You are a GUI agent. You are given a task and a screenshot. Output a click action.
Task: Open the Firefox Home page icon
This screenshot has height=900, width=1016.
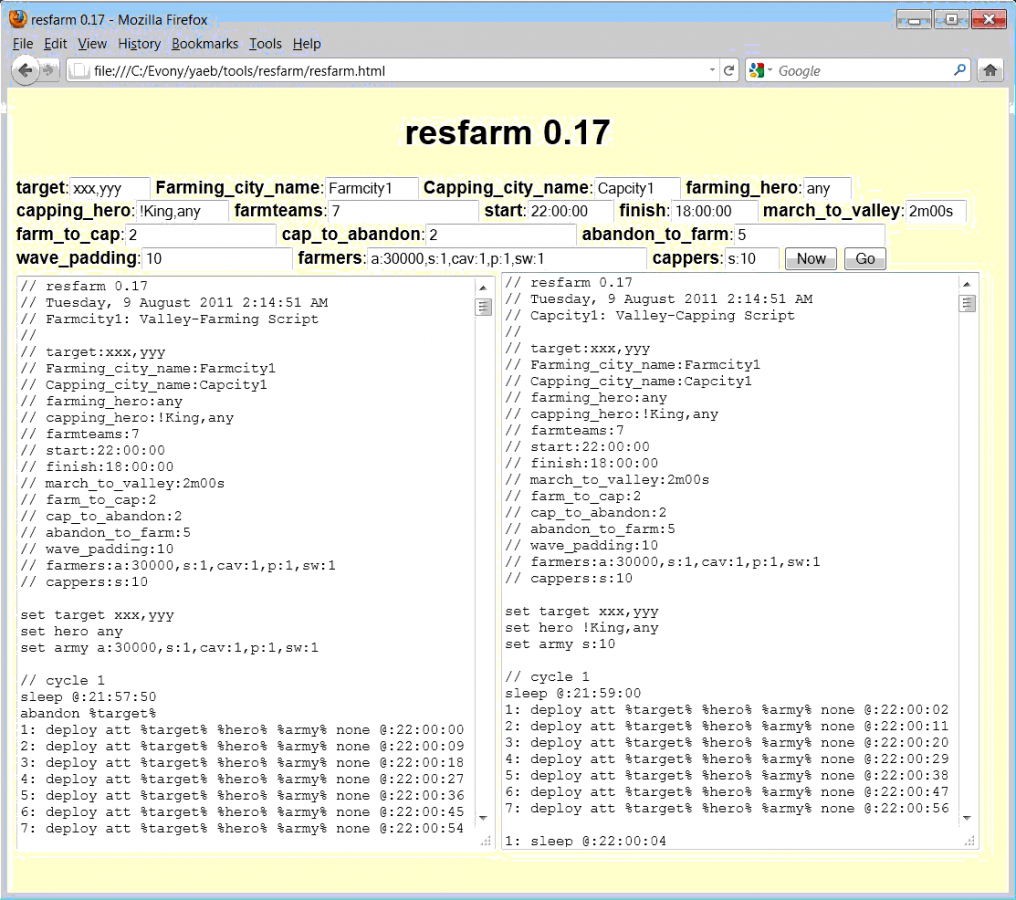[x=990, y=71]
